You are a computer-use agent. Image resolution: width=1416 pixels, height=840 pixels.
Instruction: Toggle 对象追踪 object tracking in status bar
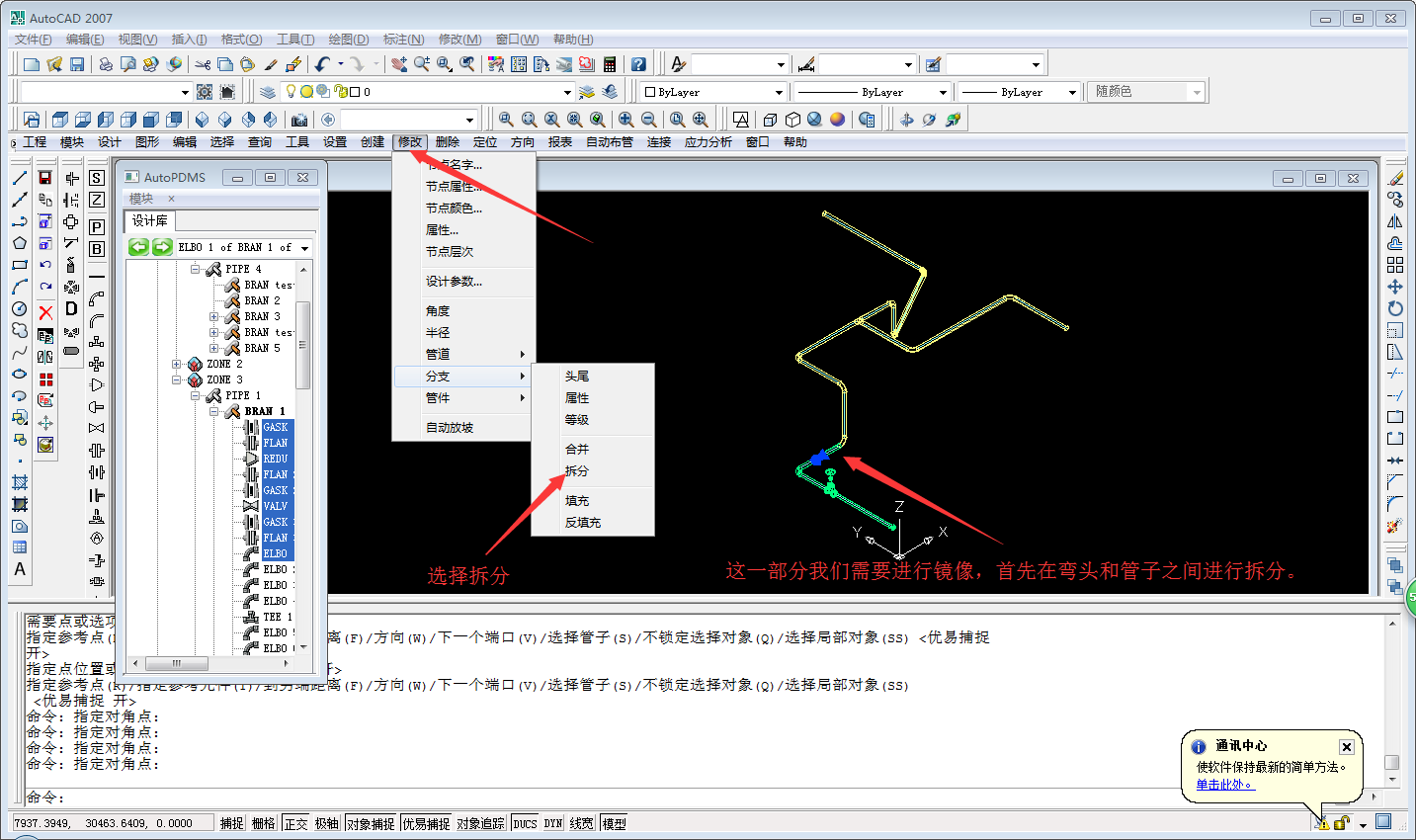[481, 823]
